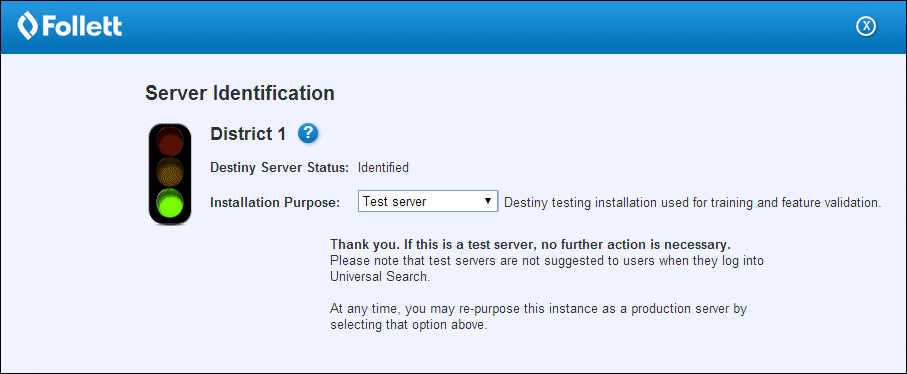The height and width of the screenshot is (374, 907).
Task: Open the Installation Purpose dropdown
Action: point(428,202)
